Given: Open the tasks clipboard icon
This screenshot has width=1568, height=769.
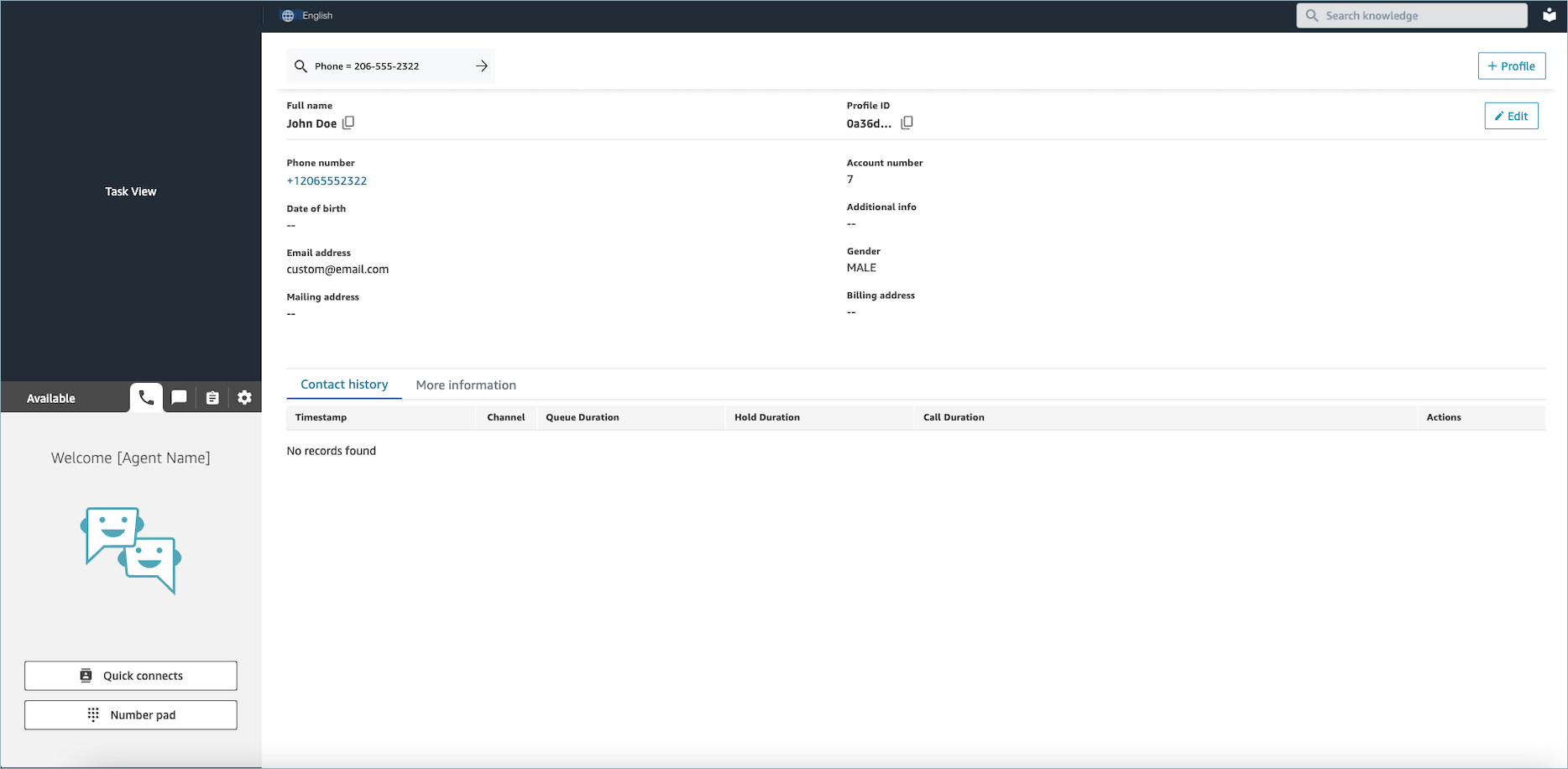Looking at the screenshot, I should coord(212,398).
